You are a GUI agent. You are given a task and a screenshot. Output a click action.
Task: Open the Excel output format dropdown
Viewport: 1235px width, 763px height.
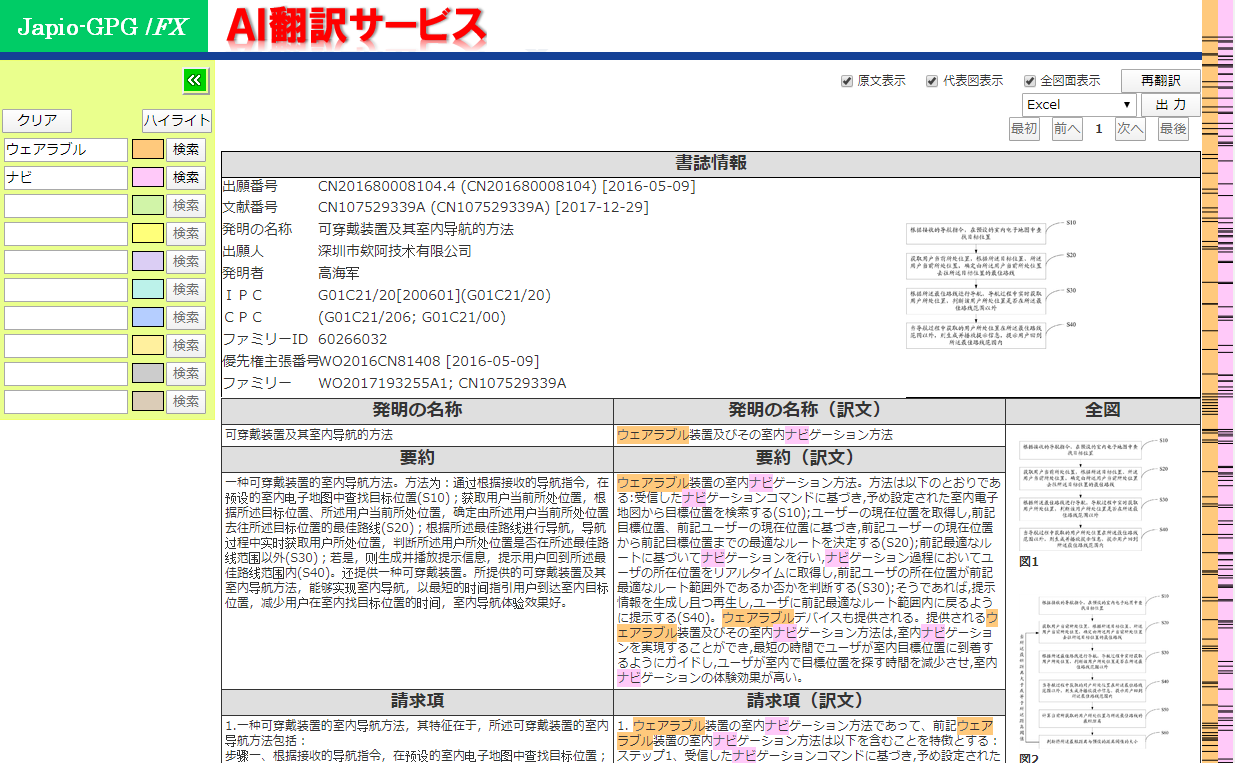pyautogui.click(x=1078, y=105)
